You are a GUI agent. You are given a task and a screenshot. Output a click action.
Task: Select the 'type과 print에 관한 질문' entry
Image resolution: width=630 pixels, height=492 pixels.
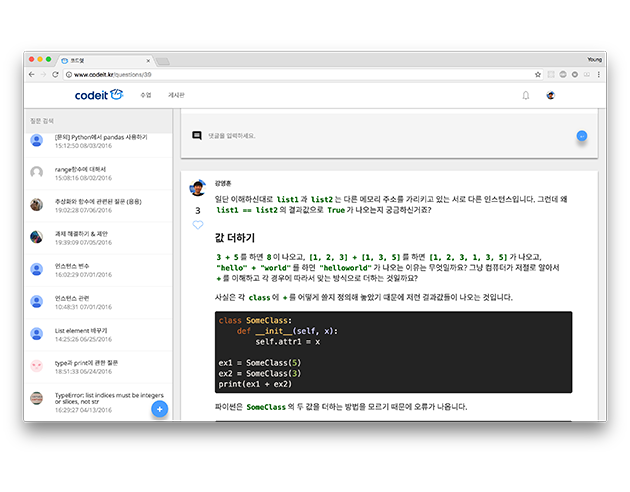click(x=90, y=362)
